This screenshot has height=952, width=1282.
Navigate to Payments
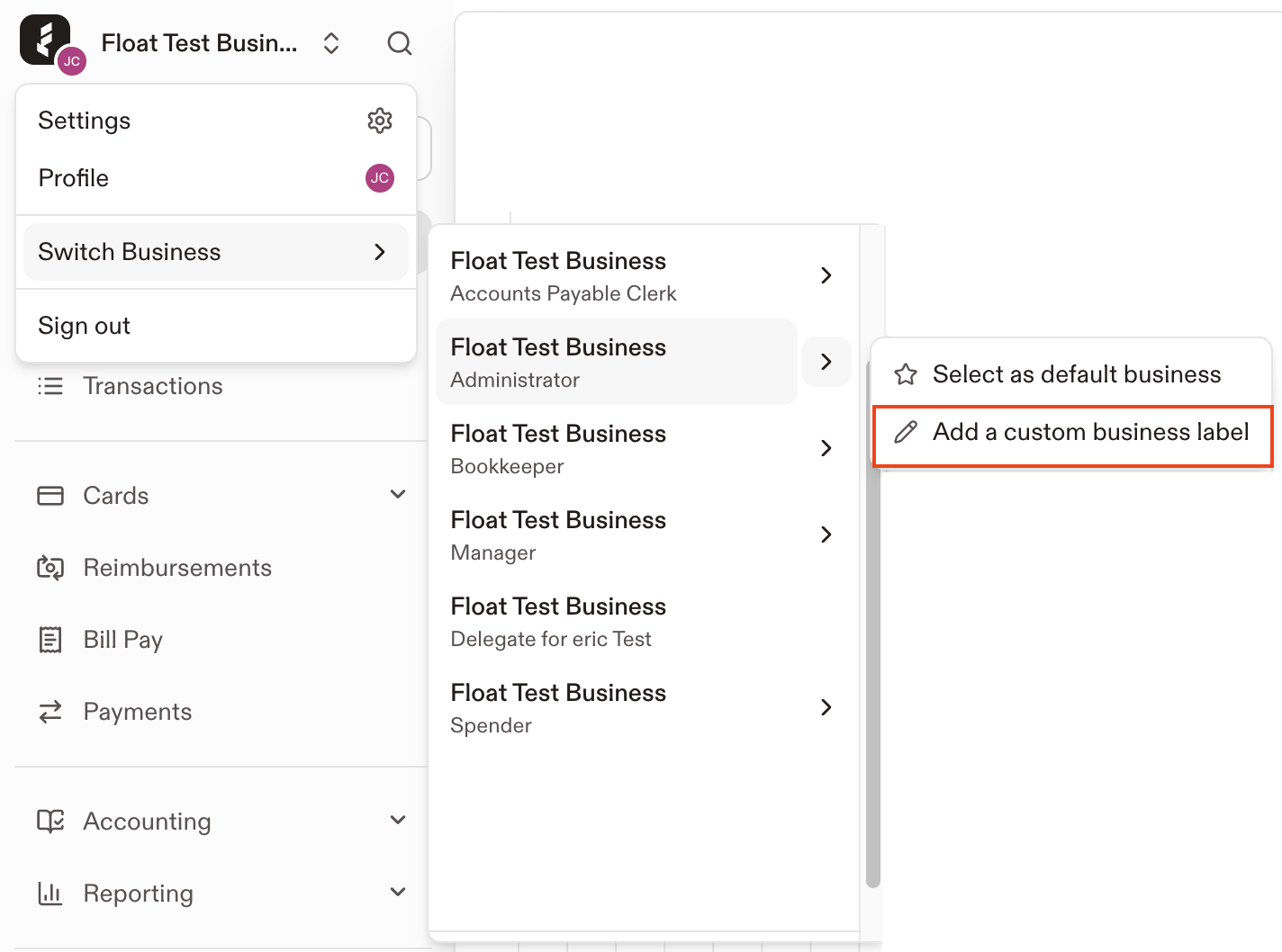tap(138, 712)
